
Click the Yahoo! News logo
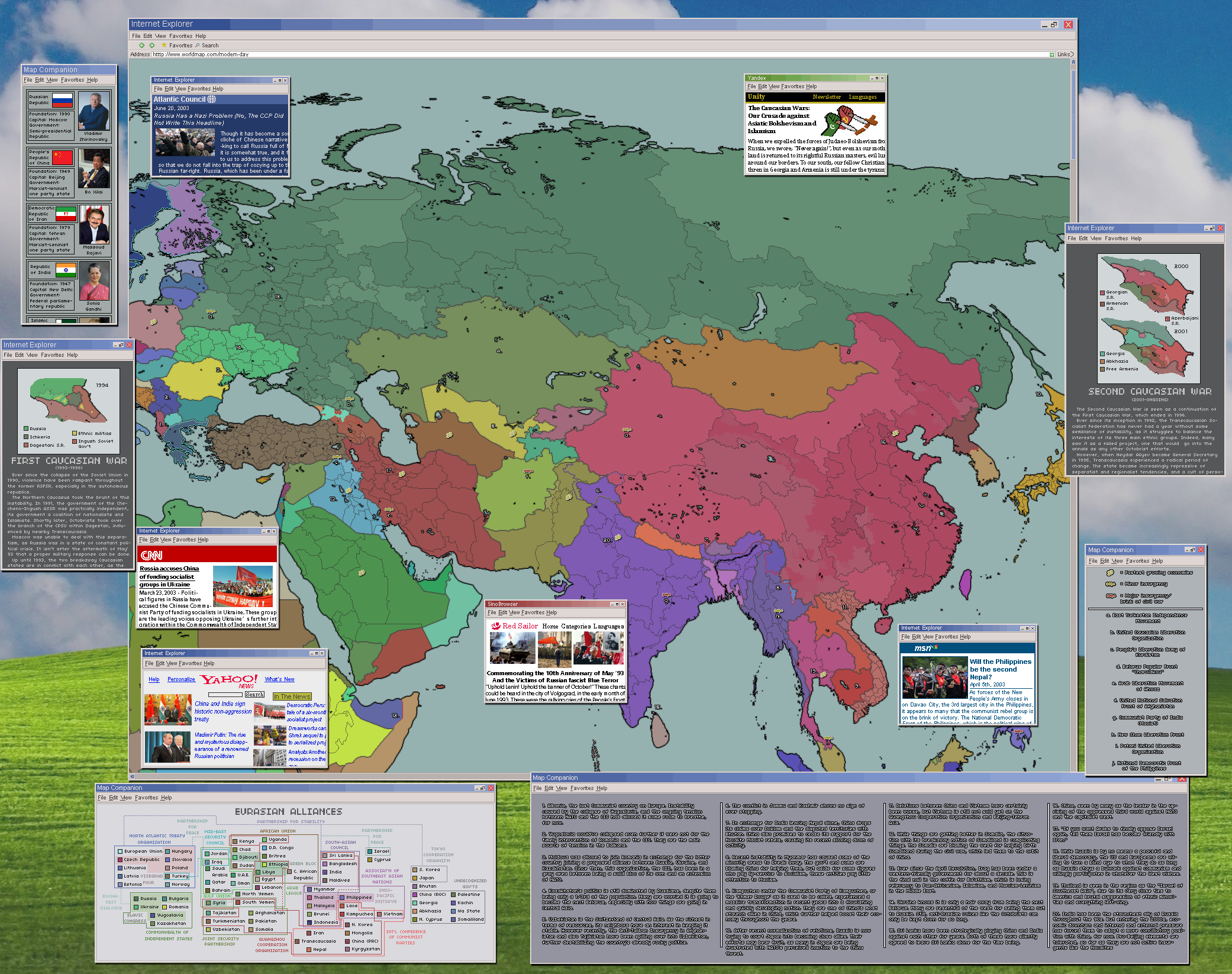(229, 680)
